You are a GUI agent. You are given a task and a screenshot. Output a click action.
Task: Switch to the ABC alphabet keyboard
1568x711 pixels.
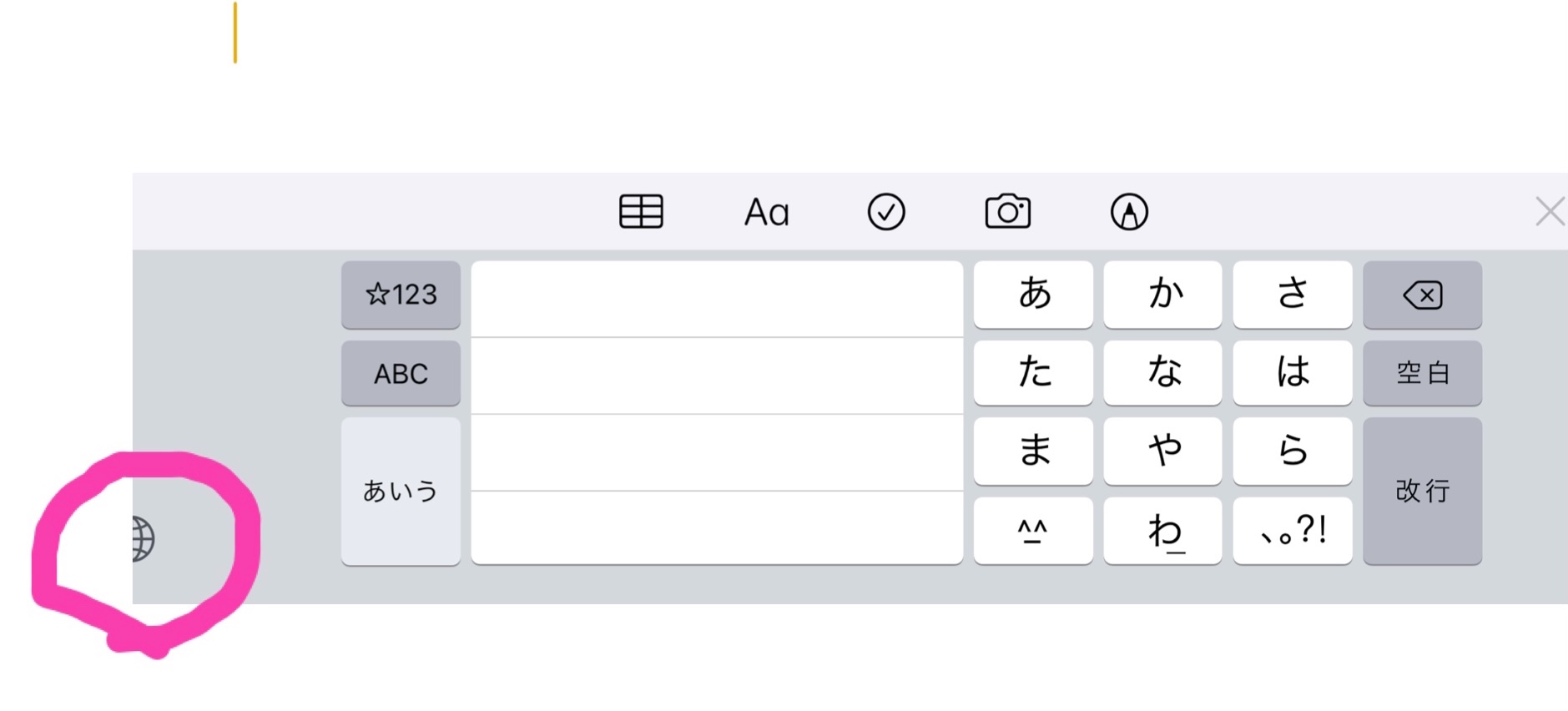401,373
